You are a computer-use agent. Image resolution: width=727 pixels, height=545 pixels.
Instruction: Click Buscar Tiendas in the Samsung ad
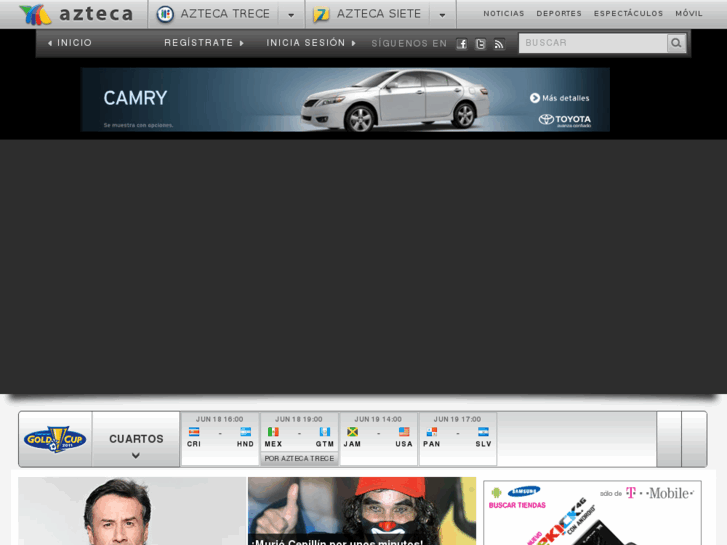(x=517, y=505)
